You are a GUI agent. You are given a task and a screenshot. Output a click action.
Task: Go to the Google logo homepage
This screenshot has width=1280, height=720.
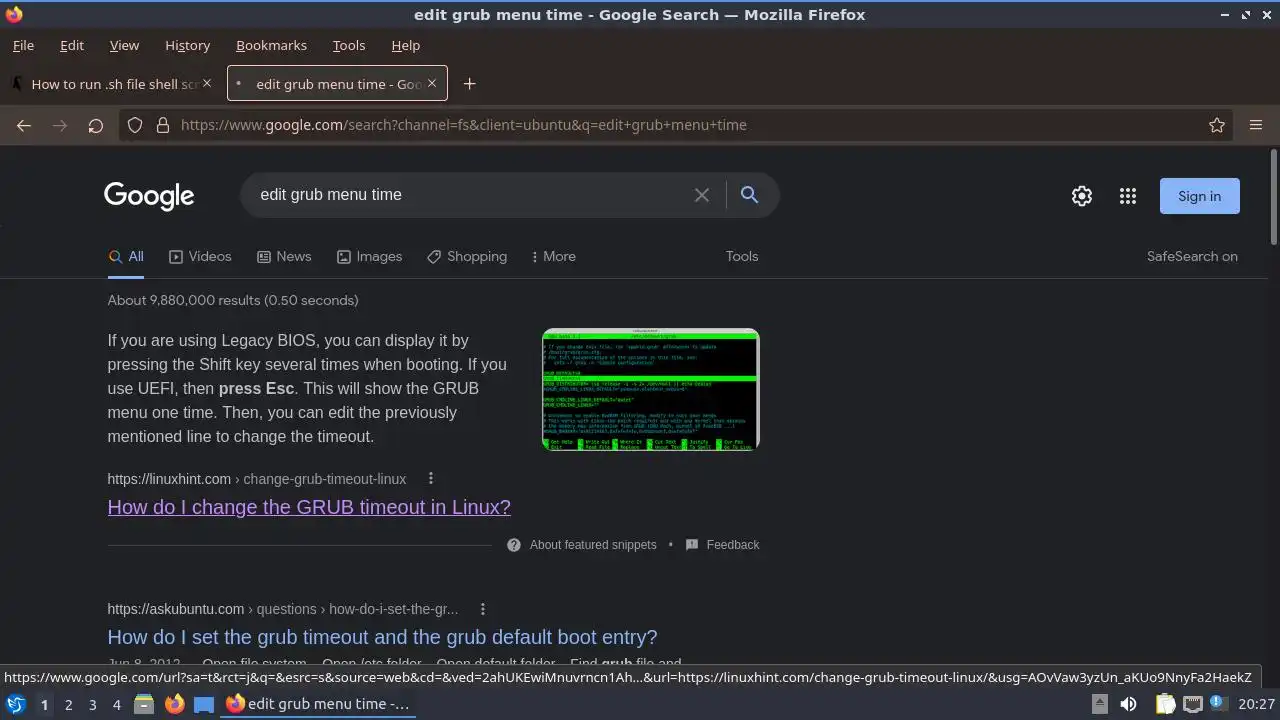click(x=149, y=196)
